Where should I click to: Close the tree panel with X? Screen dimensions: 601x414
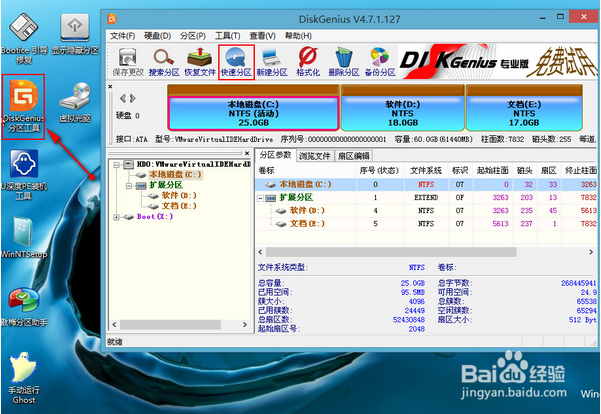[x=247, y=153]
